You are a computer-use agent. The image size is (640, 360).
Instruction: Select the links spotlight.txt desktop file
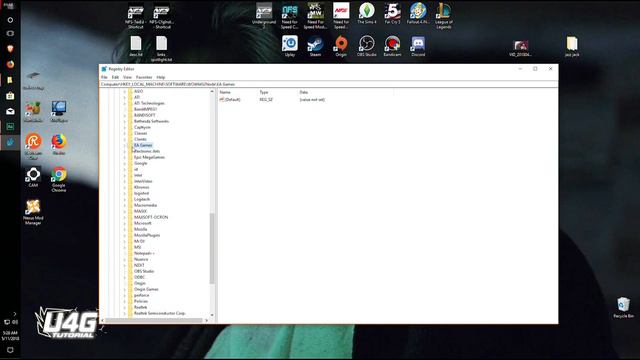pyautogui.click(x=161, y=48)
